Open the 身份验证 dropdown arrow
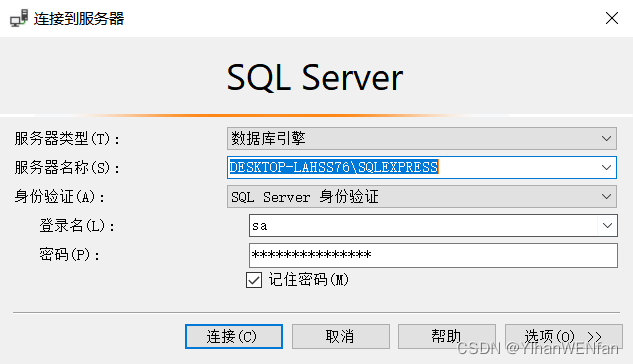Image resolution: width=633 pixels, height=364 pixels. coord(606,197)
